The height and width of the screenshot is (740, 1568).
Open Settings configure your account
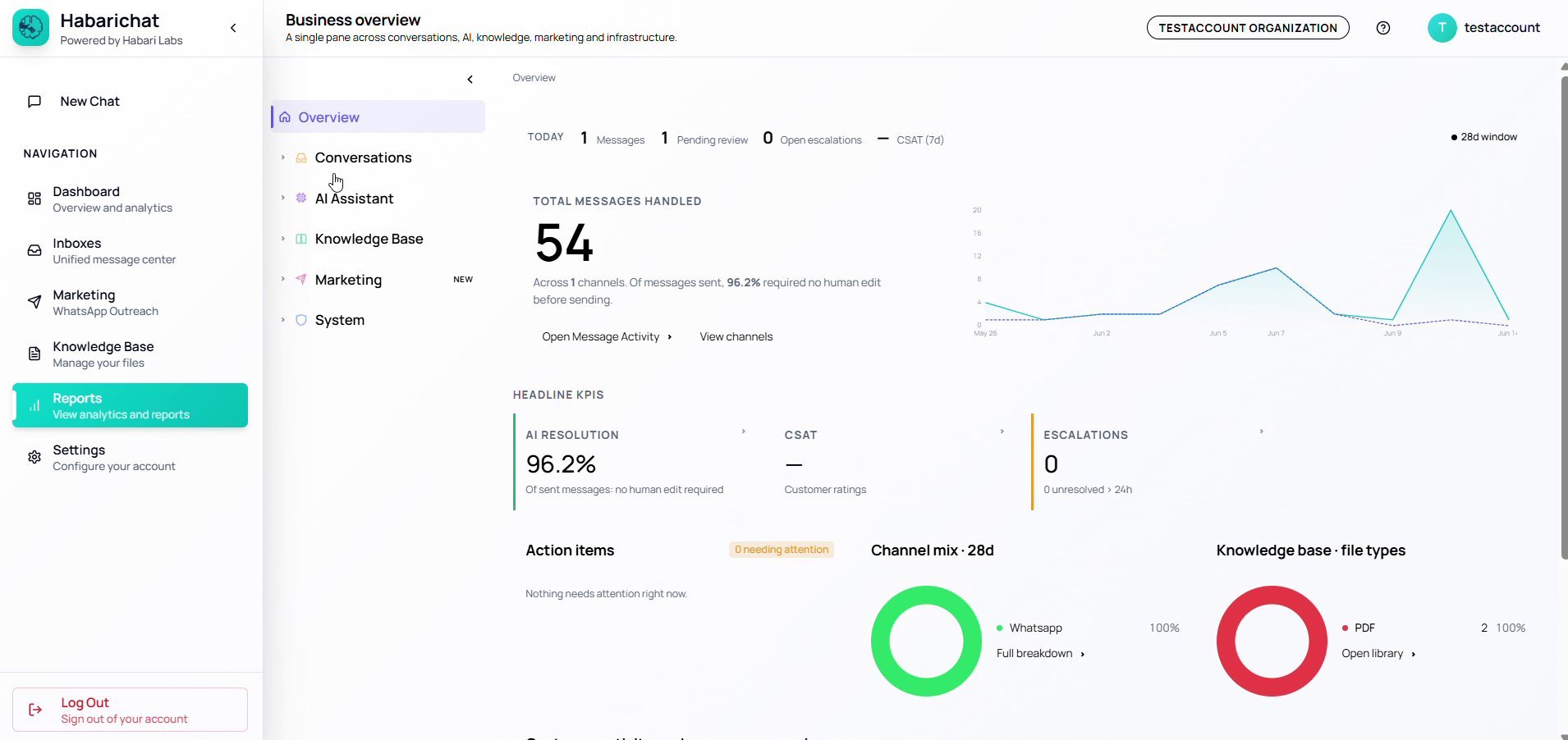coord(130,457)
